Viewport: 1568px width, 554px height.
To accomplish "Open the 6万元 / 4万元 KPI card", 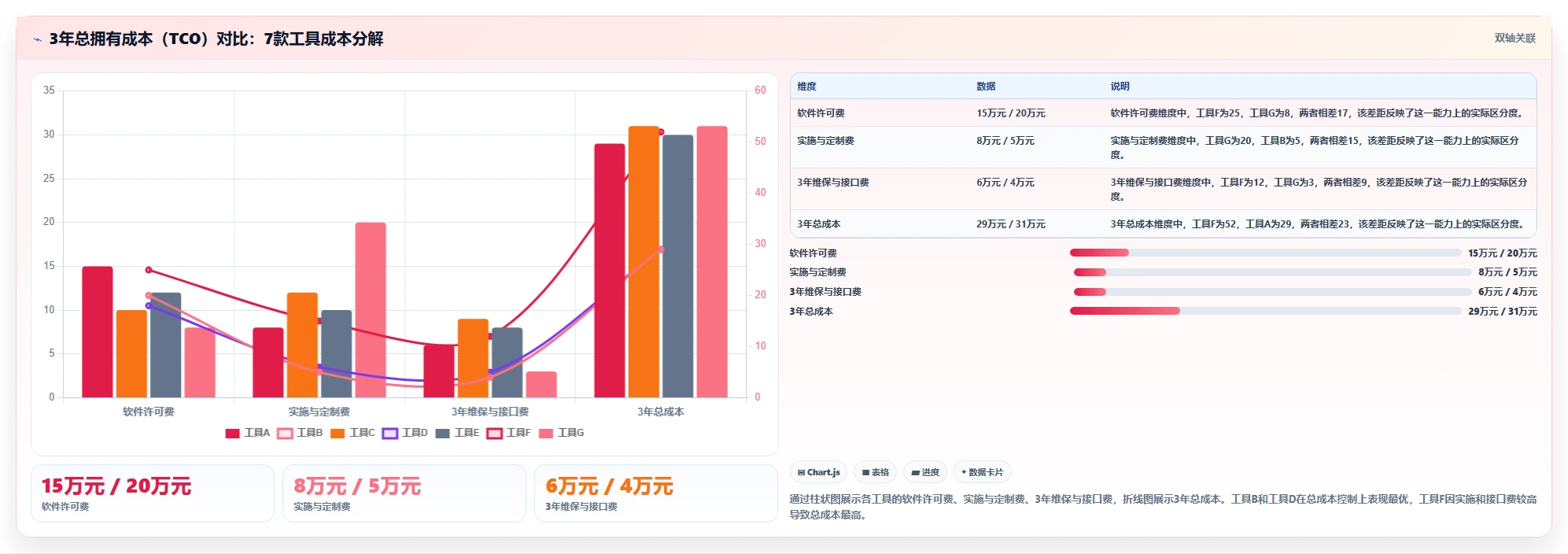I will [x=656, y=493].
